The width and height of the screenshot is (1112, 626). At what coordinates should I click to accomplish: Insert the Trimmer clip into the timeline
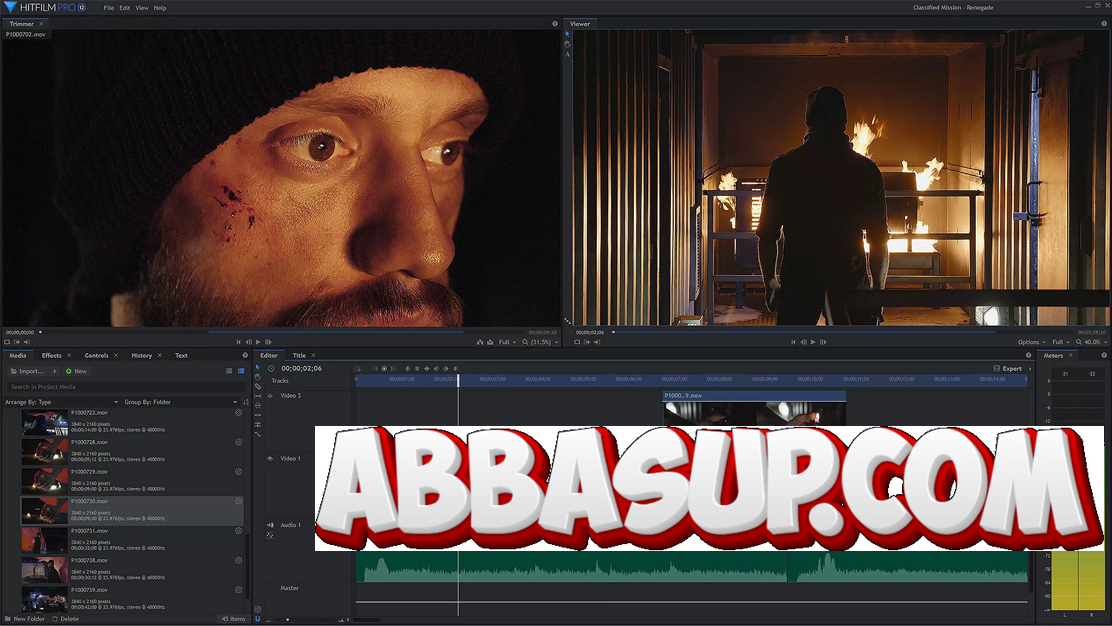pyautogui.click(x=480, y=342)
